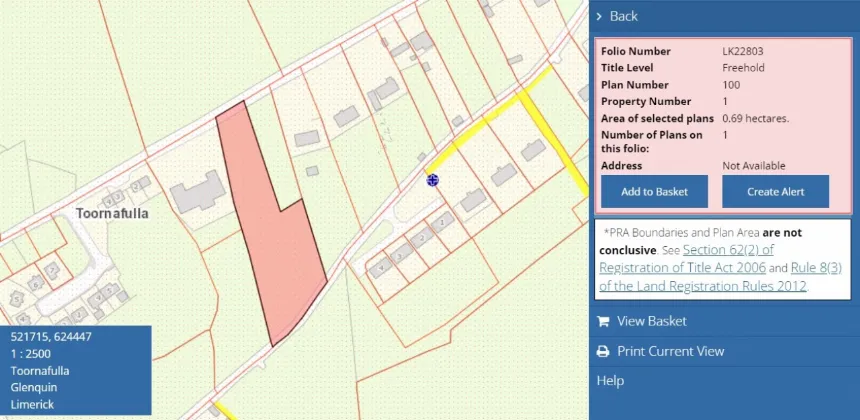Open the View Basket menu label
Viewport: 860px width, 420px height.
point(651,321)
